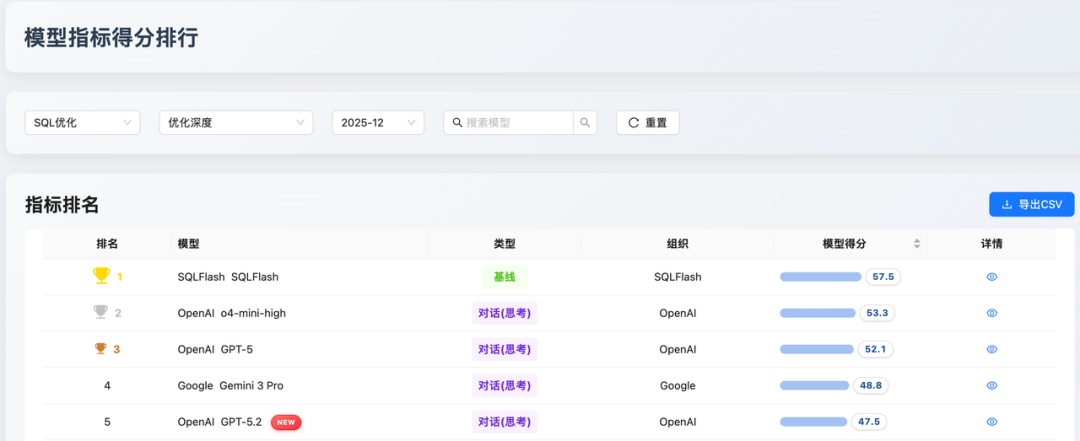Click 对话(思考) tag in Gemini 3 Pro row
1080x441 pixels.
point(504,385)
